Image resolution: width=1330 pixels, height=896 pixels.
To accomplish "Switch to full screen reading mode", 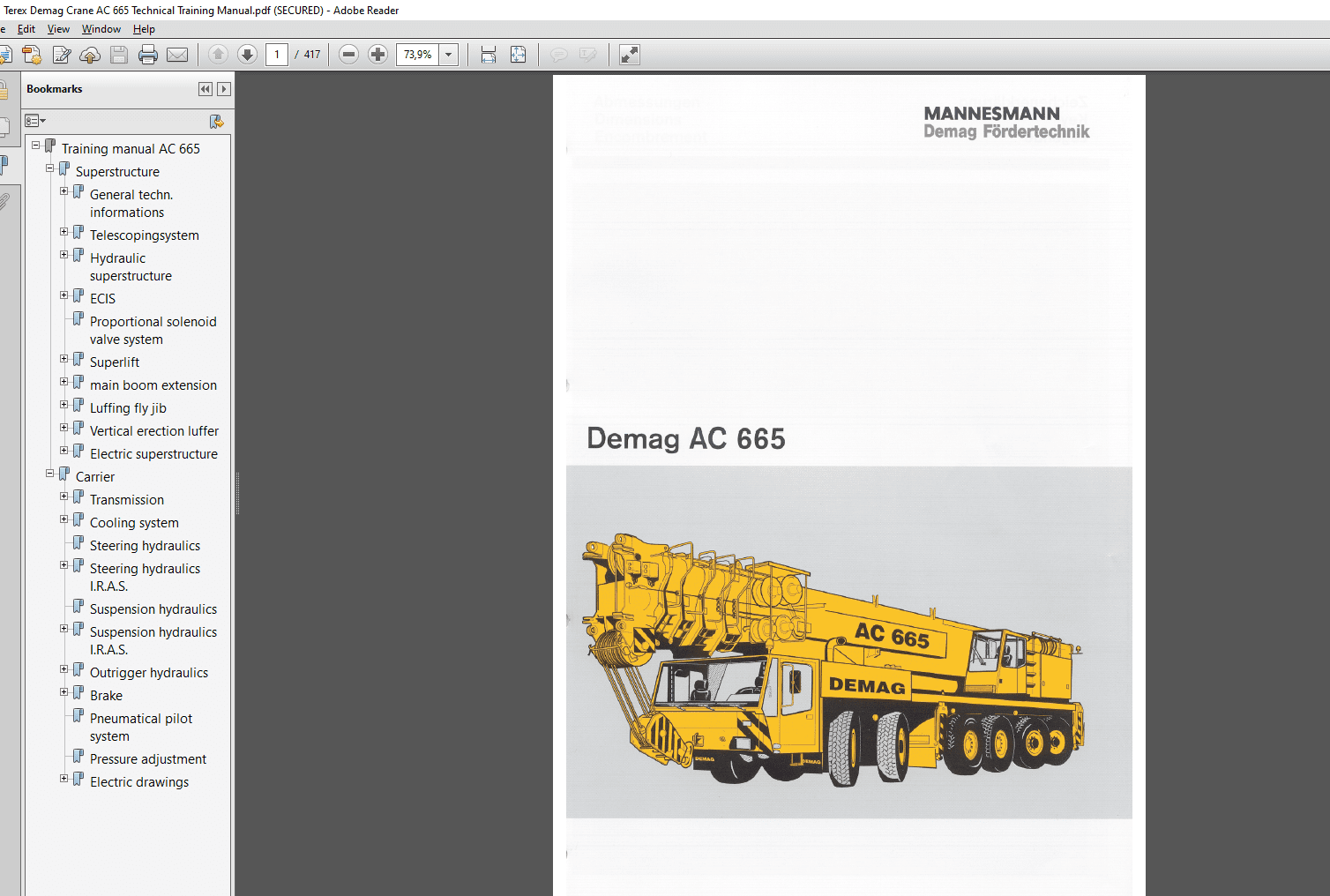I will pos(629,54).
